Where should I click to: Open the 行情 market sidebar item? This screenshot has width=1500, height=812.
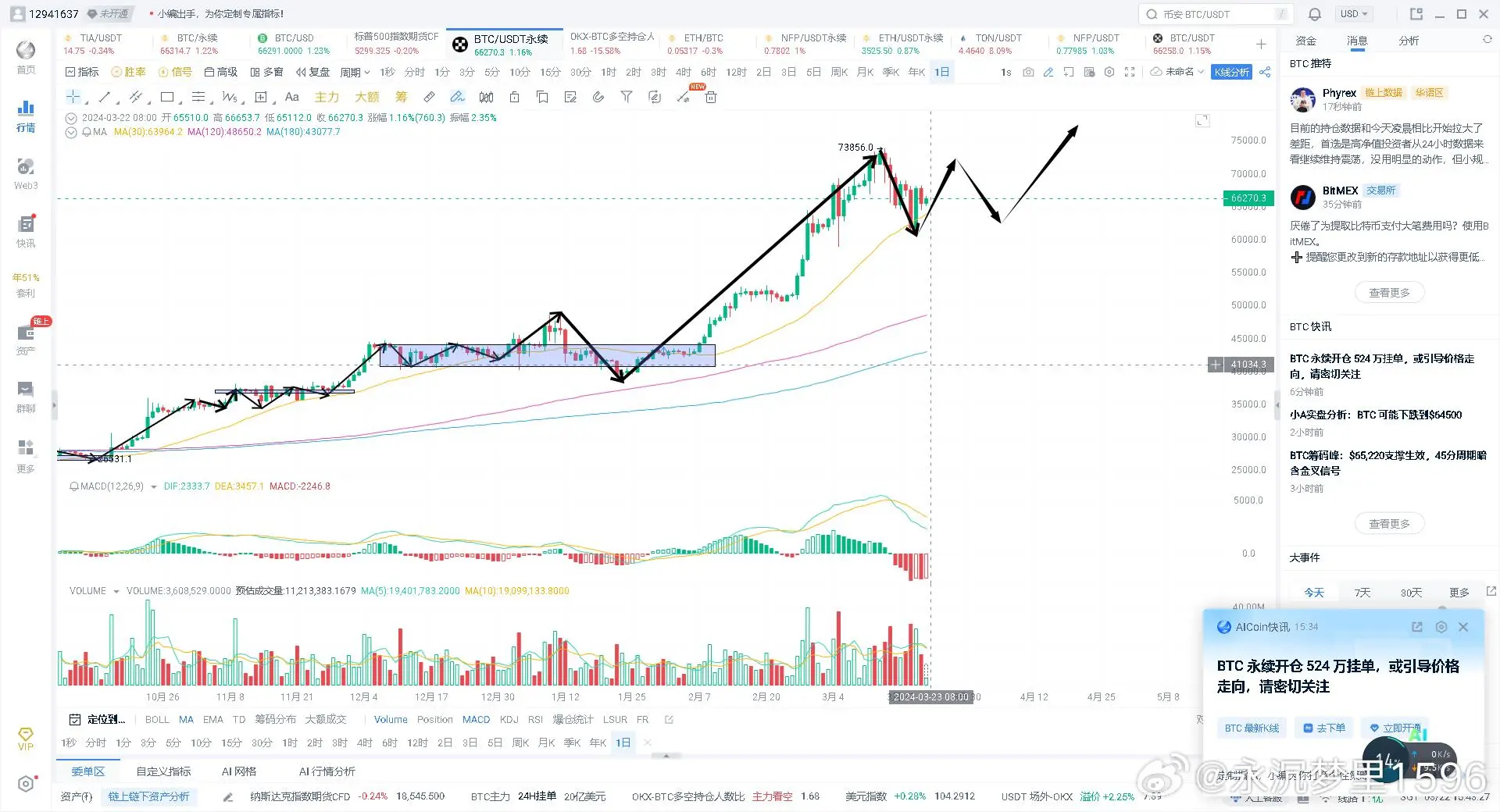26,116
